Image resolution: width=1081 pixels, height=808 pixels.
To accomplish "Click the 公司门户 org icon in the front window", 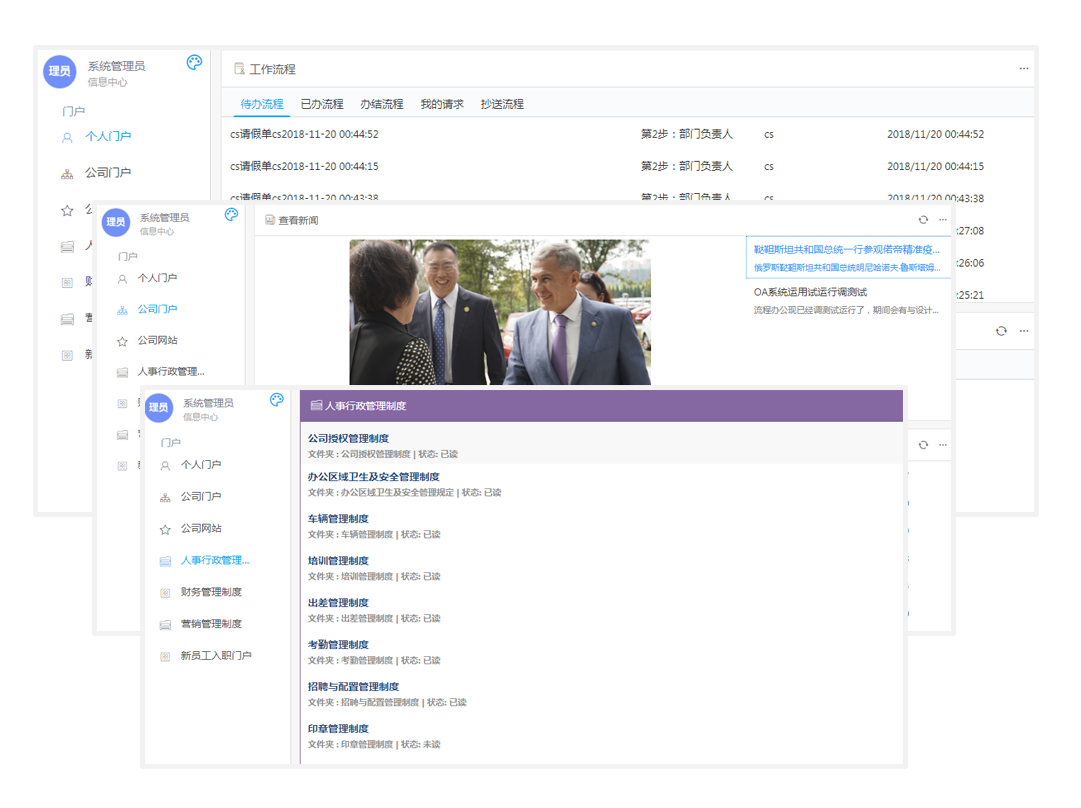I will click(165, 498).
